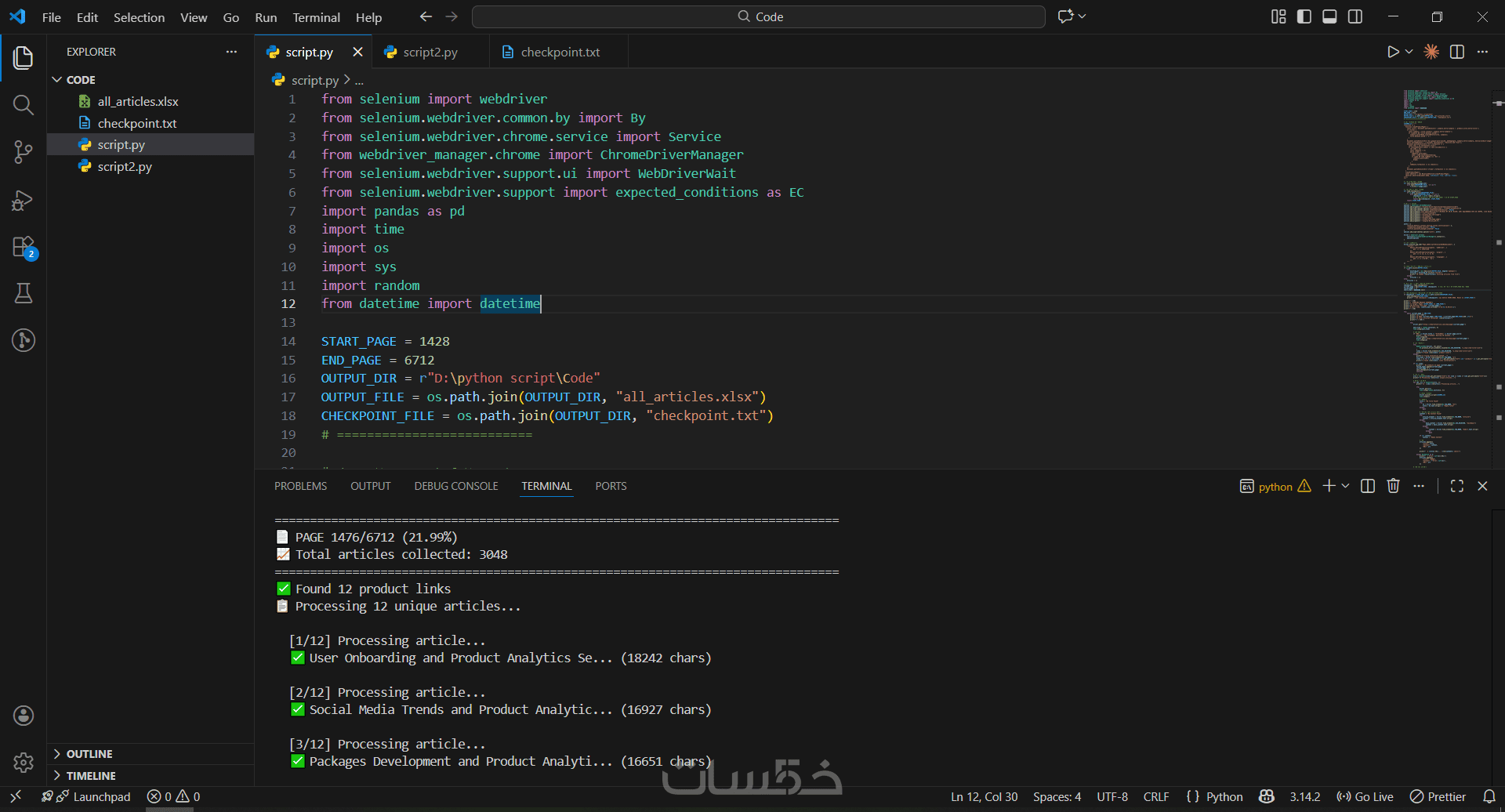Open the Accounts menu icon
The image size is (1505, 812).
coord(24,716)
